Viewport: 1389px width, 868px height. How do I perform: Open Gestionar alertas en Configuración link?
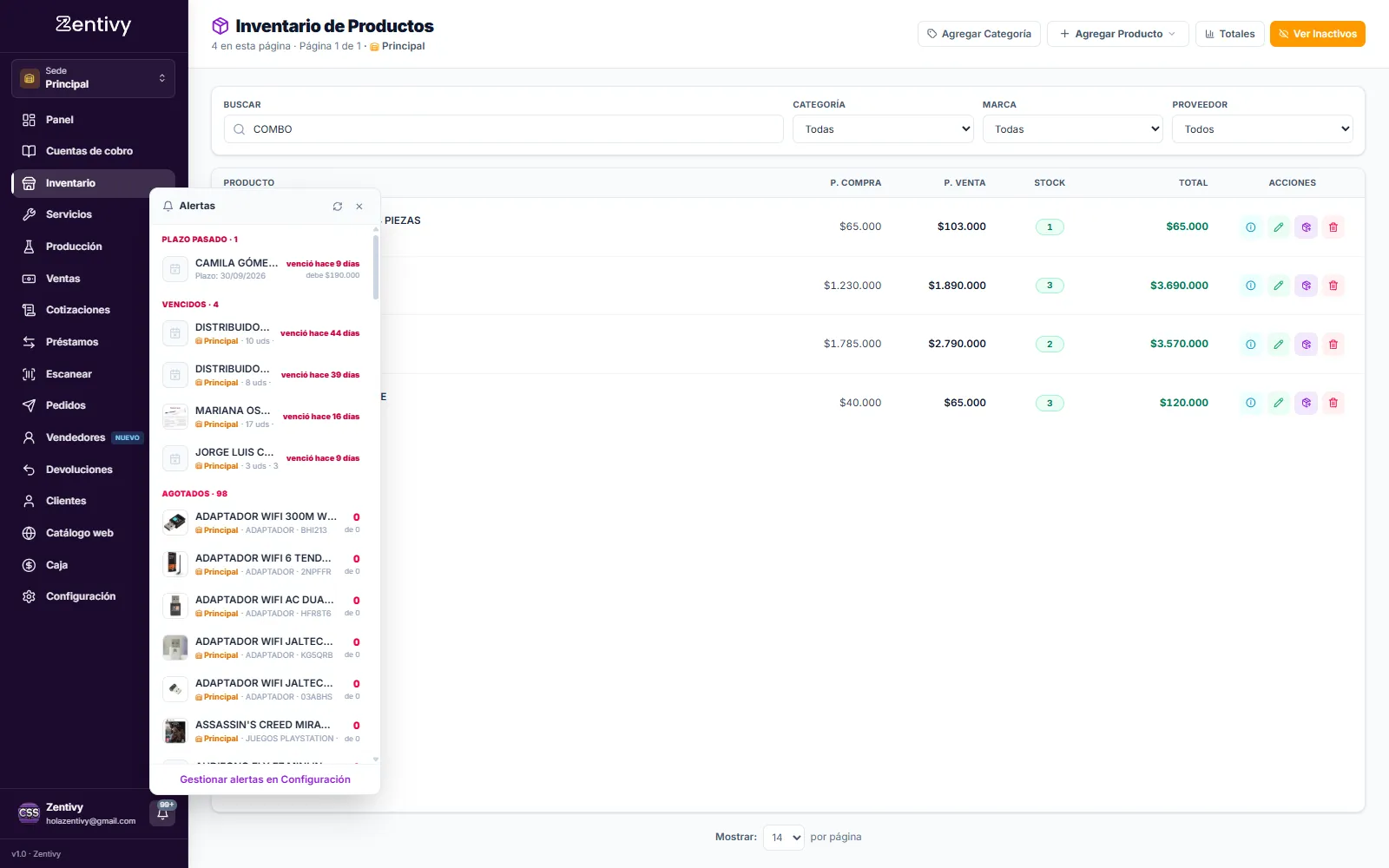pos(265,779)
